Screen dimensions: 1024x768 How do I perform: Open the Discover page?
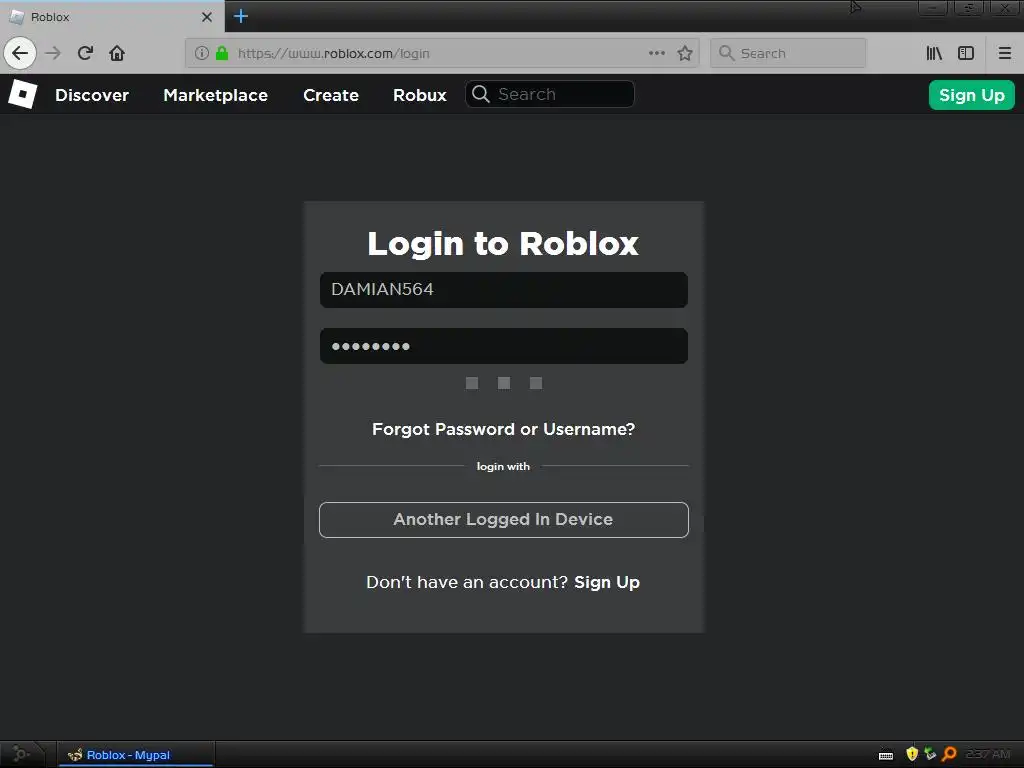click(x=92, y=95)
